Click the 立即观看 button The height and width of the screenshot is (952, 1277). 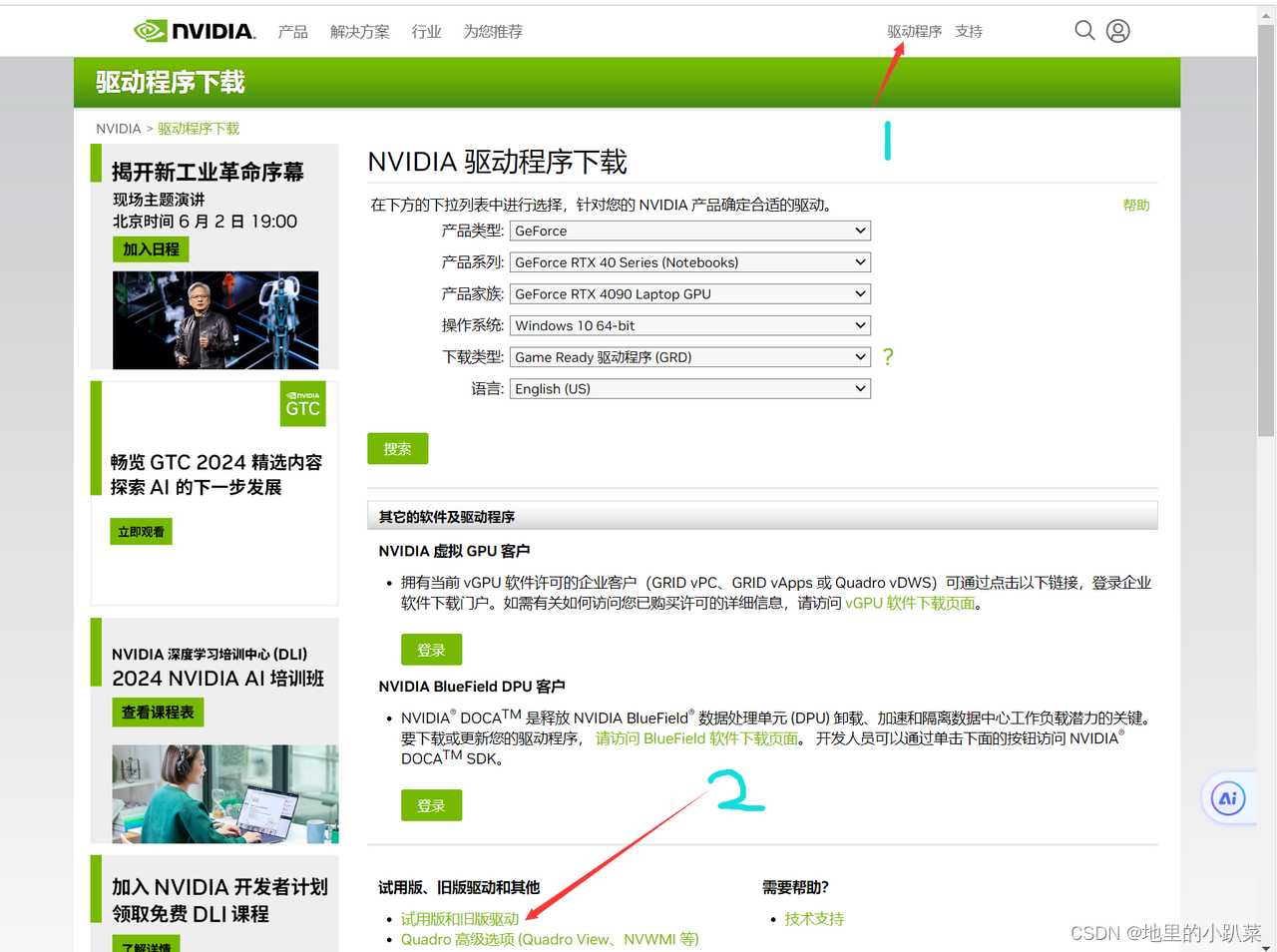coord(141,532)
